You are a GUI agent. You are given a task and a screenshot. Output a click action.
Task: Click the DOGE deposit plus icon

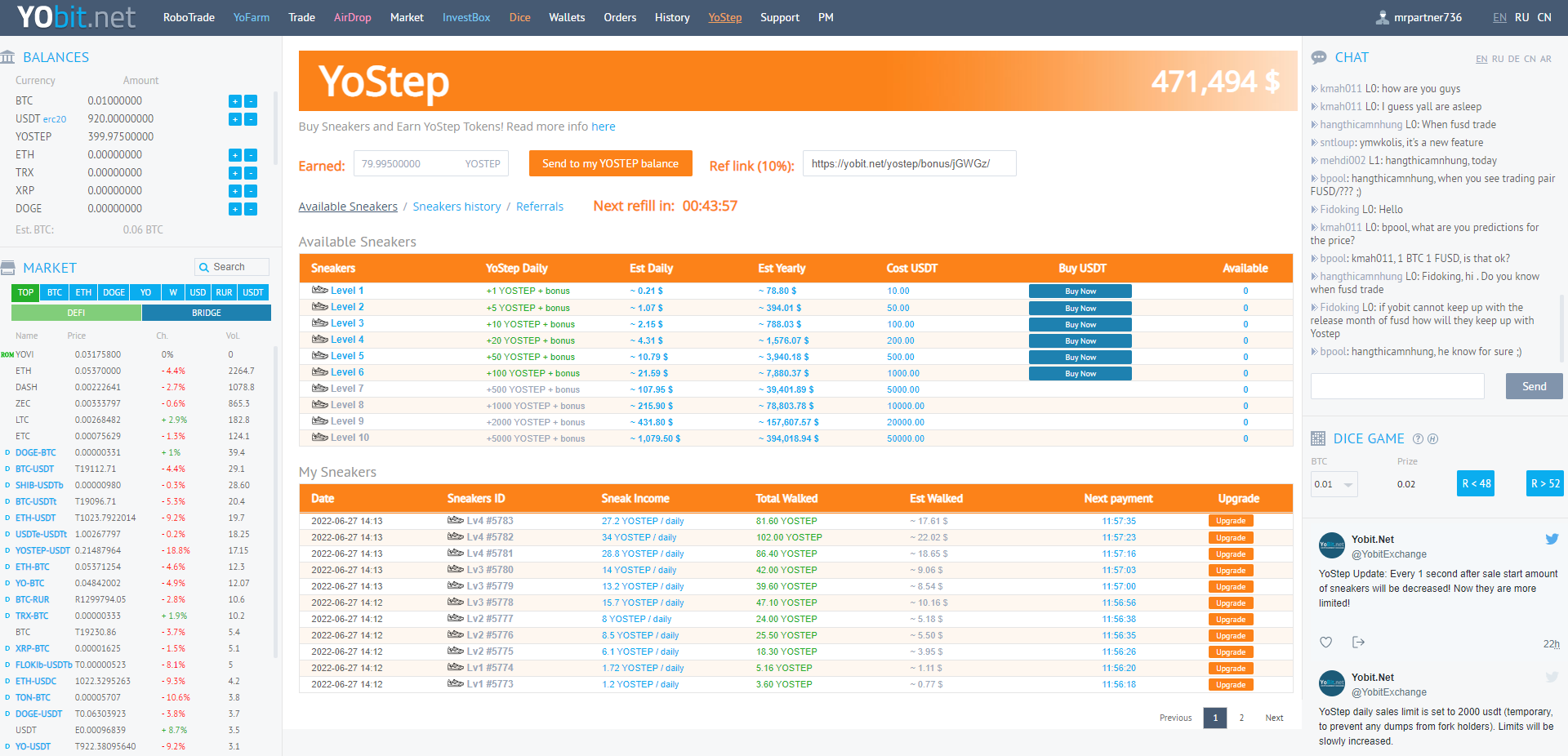coord(235,209)
